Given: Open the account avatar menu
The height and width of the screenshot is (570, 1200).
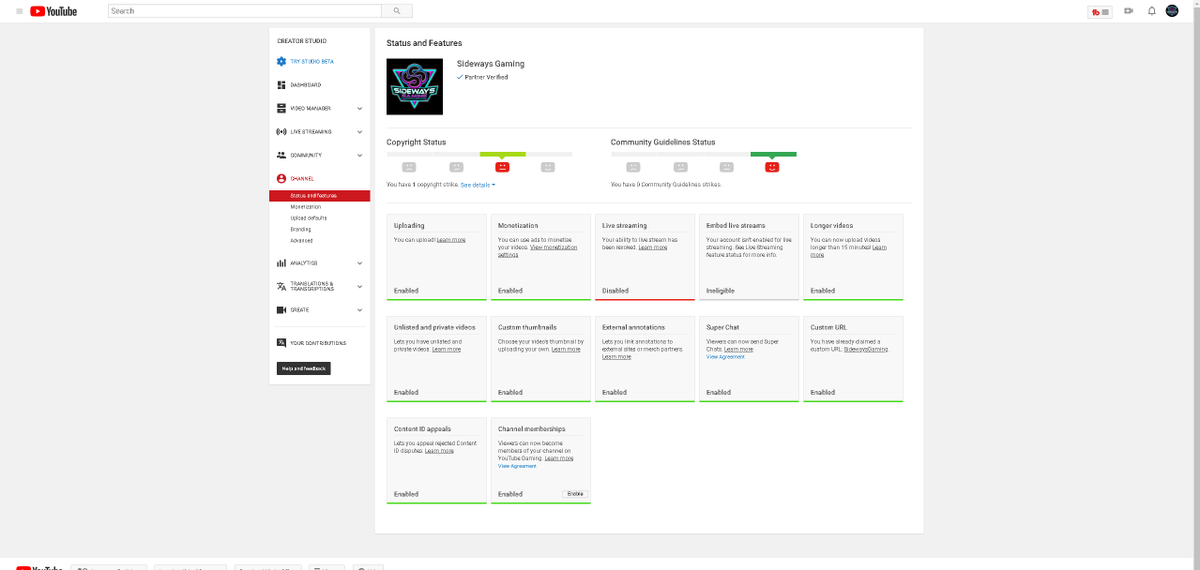Looking at the screenshot, I should [1172, 11].
